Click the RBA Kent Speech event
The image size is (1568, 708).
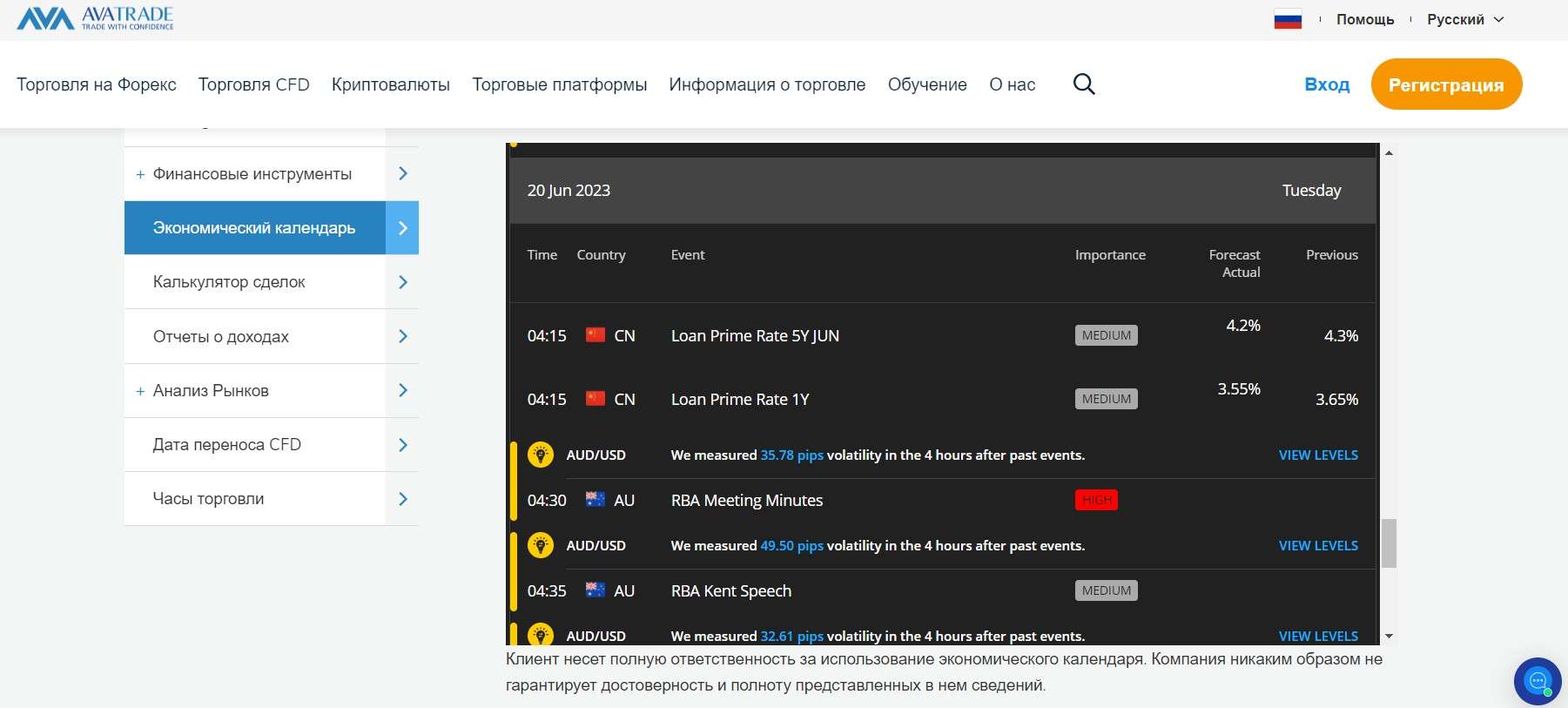(x=731, y=591)
